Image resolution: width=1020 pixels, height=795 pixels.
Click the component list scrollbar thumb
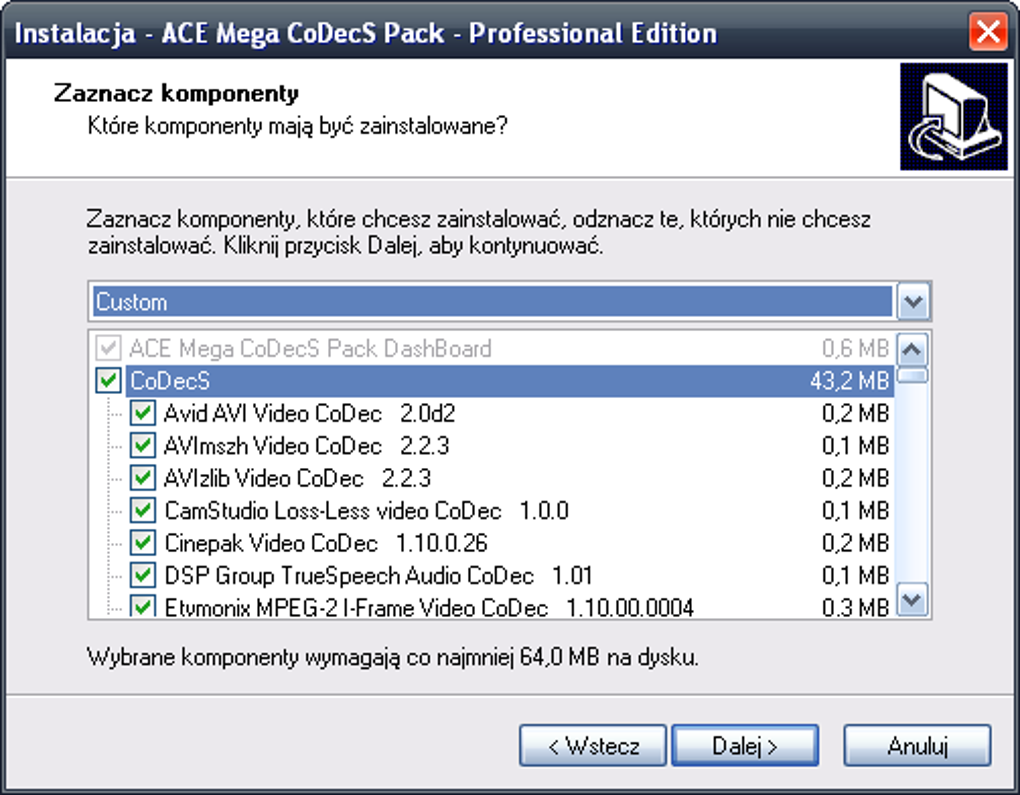(914, 376)
